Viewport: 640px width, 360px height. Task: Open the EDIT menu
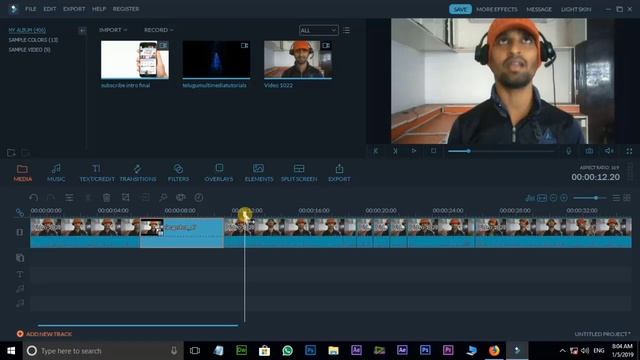[x=50, y=9]
